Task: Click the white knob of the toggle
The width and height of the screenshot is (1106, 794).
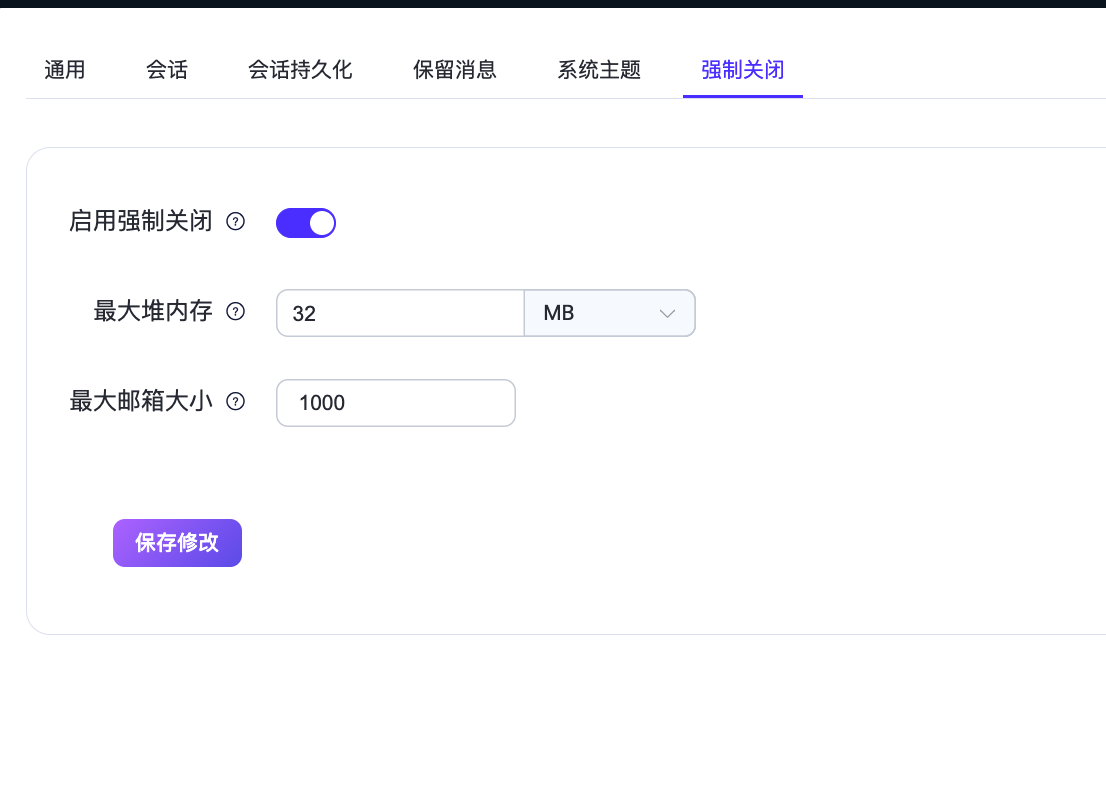Action: (x=321, y=223)
